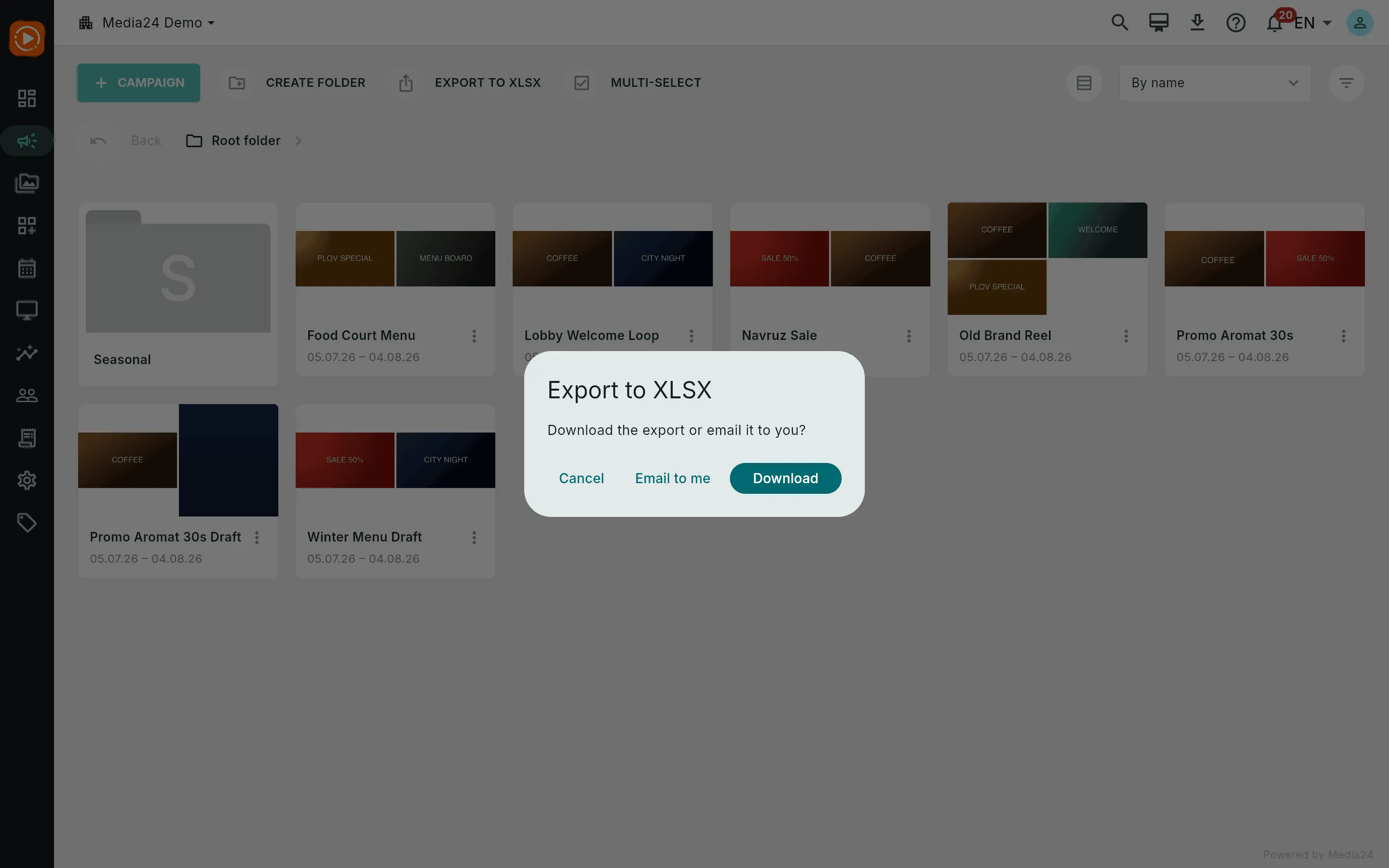
Task: Open the notifications bell with 20 badge
Action: point(1275,22)
